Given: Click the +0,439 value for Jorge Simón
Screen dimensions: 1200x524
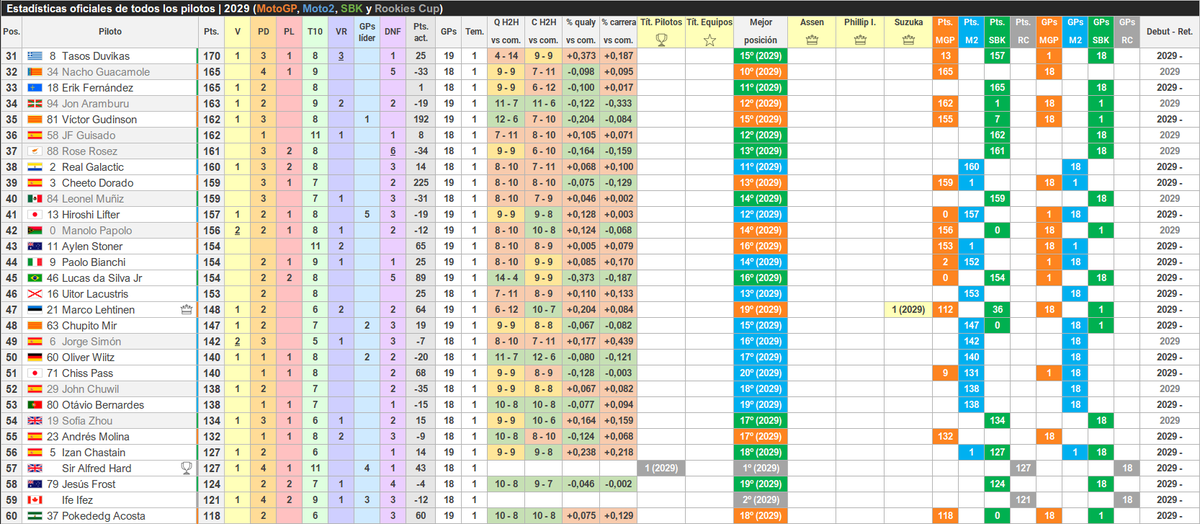Looking at the screenshot, I should point(619,342).
